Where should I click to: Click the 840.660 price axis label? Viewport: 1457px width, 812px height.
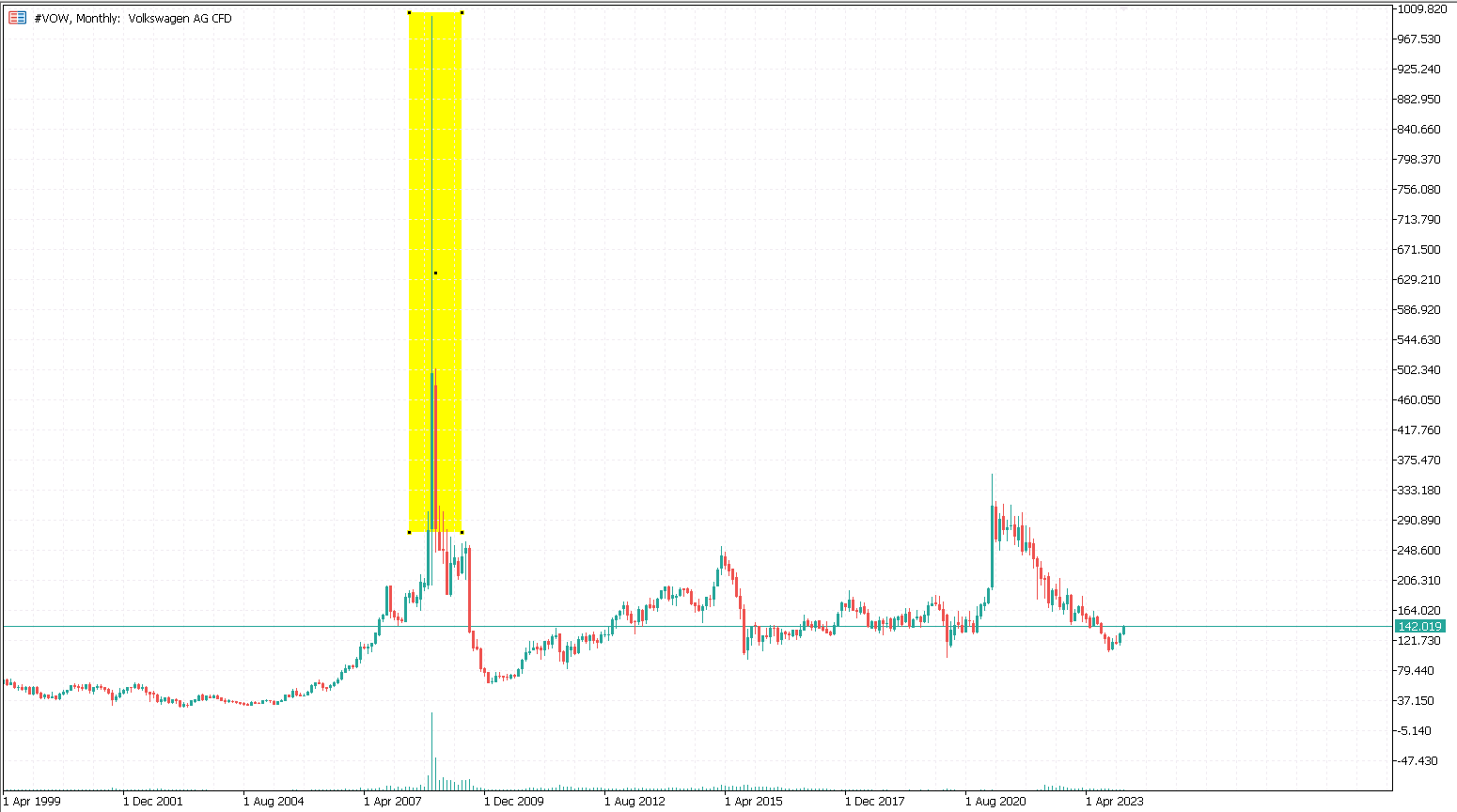point(1419,130)
